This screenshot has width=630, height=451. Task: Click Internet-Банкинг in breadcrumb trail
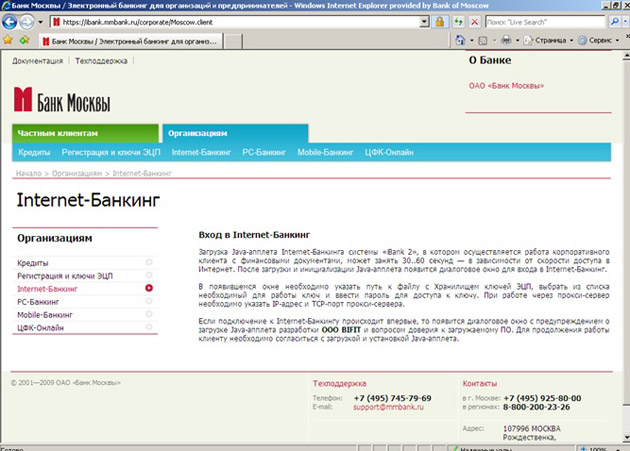tap(142, 173)
